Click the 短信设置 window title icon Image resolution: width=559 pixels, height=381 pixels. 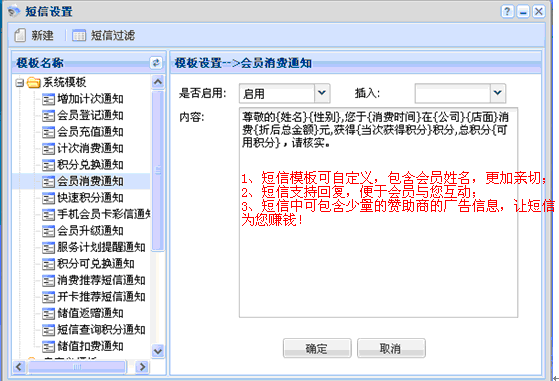coord(14,11)
